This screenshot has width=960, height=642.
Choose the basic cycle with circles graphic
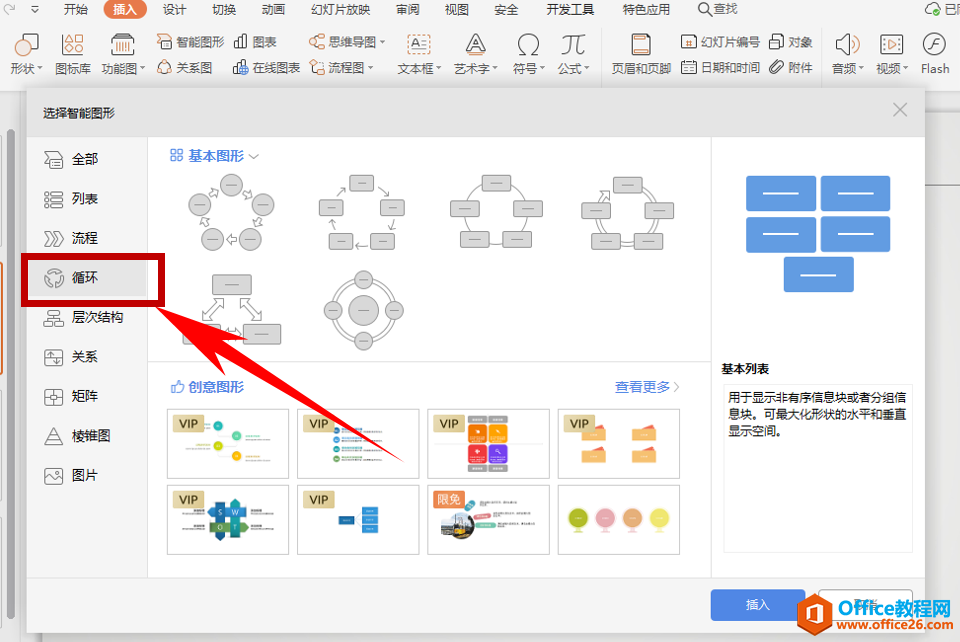(231, 212)
